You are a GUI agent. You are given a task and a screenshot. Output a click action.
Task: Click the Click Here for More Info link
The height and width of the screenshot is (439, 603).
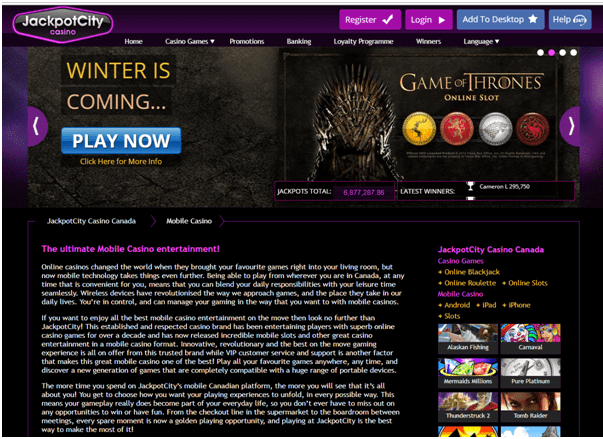click(x=121, y=161)
